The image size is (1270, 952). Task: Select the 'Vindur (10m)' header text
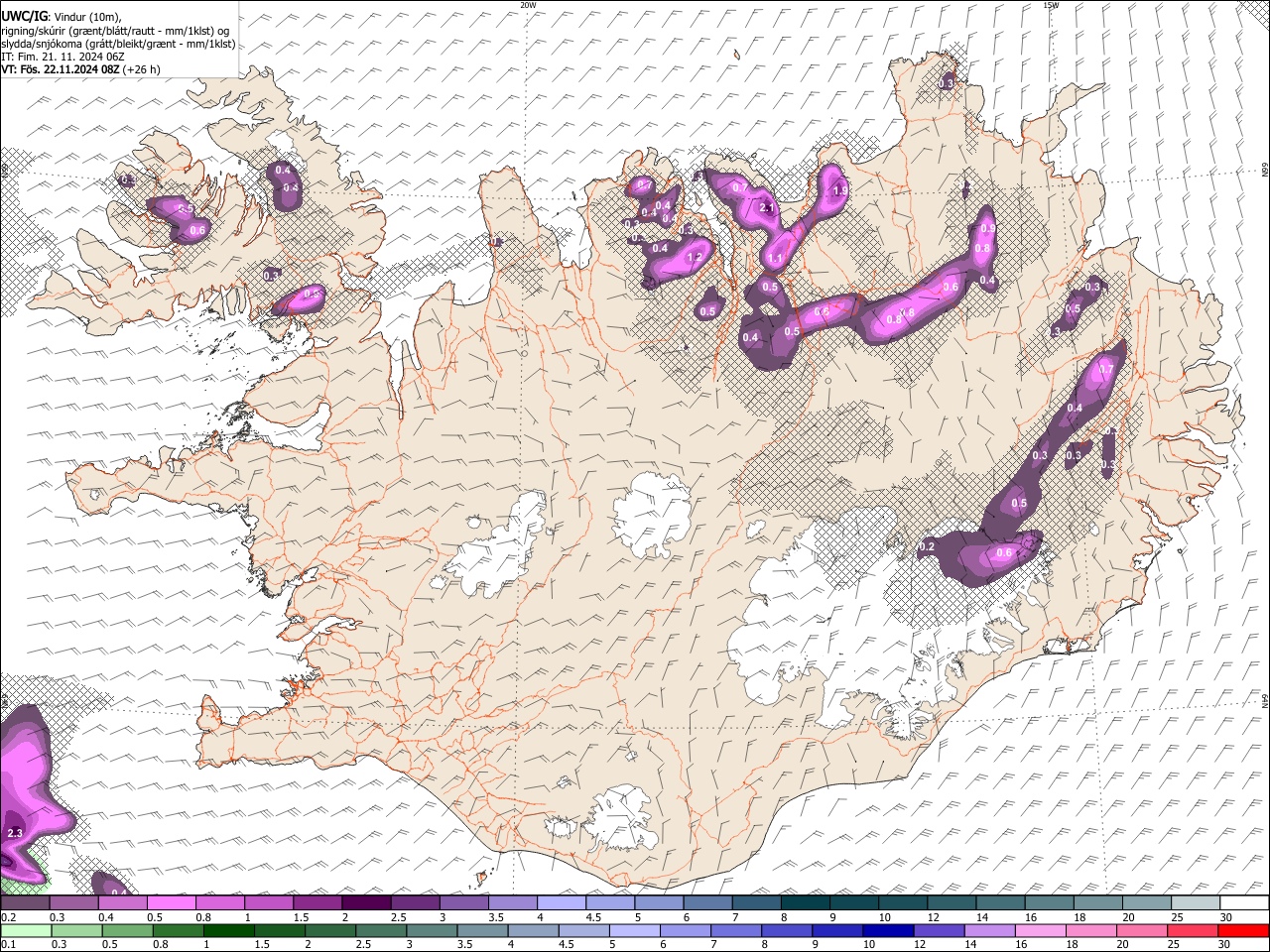[86, 17]
